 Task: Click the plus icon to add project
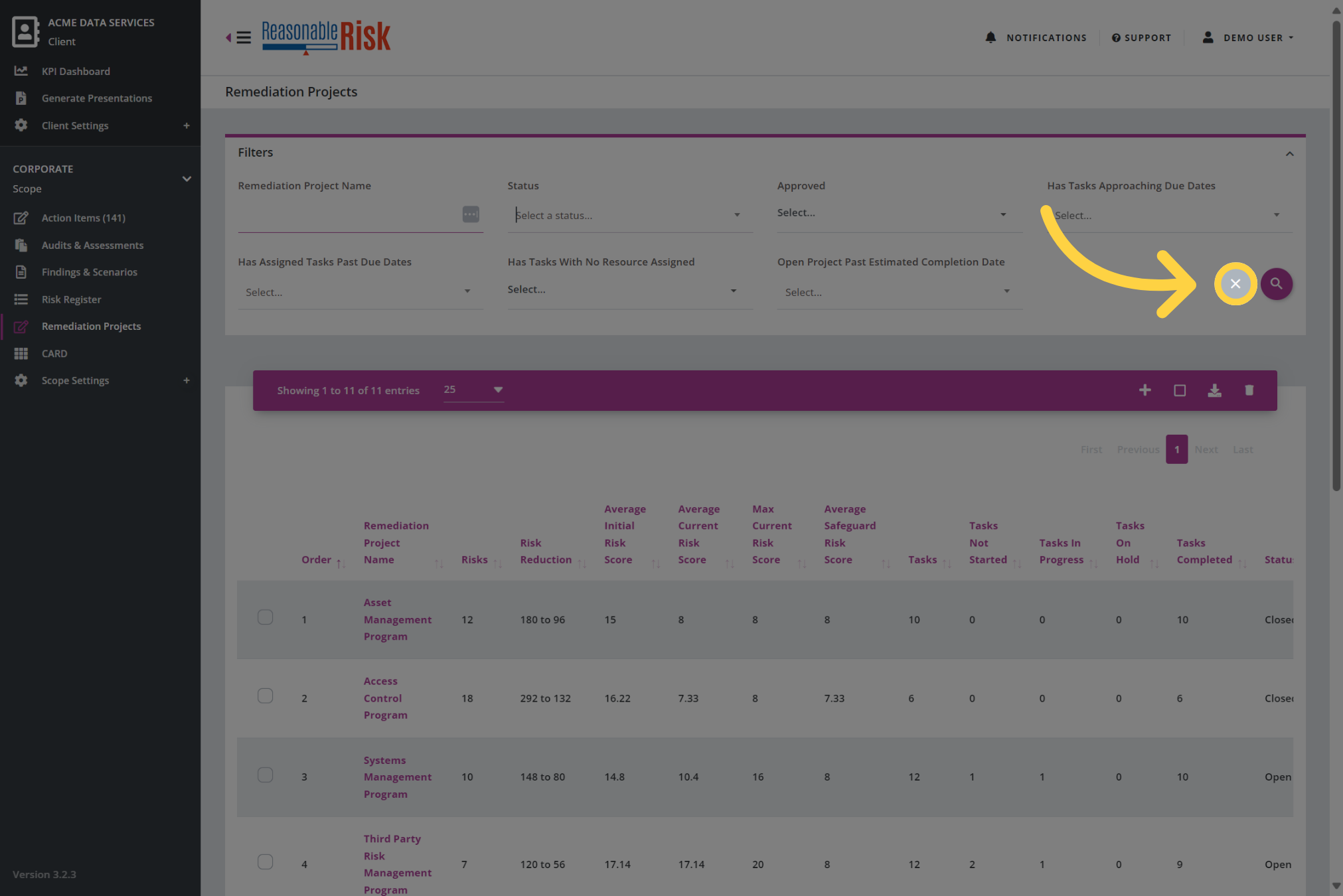click(x=1145, y=390)
